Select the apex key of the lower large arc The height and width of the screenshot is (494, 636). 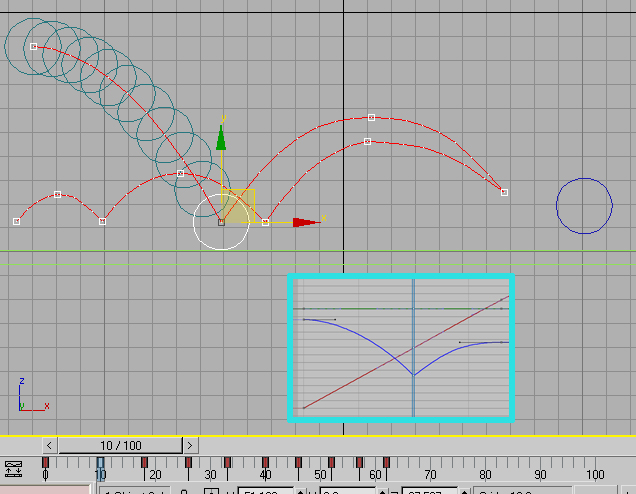pos(367,142)
